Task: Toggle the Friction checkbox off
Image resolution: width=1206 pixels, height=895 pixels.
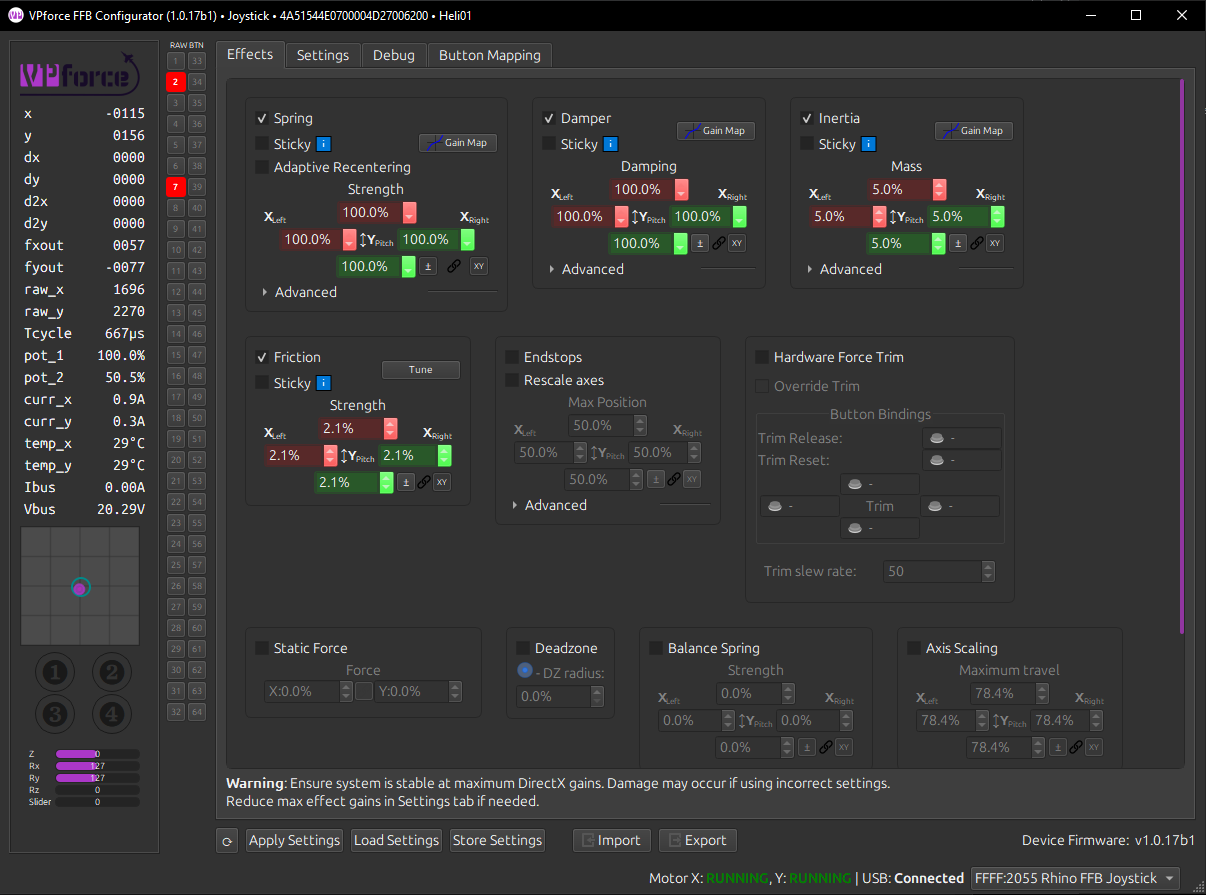Action: click(262, 357)
